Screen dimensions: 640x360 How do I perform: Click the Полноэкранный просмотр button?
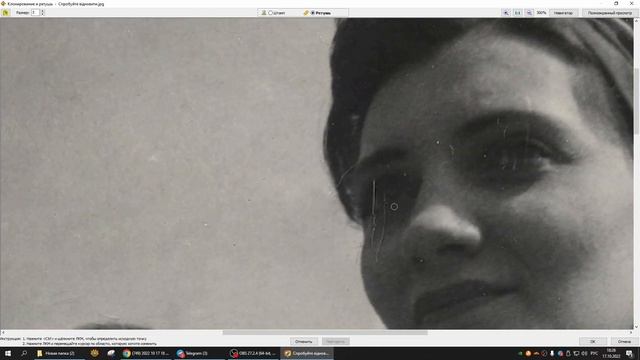(x=610, y=13)
